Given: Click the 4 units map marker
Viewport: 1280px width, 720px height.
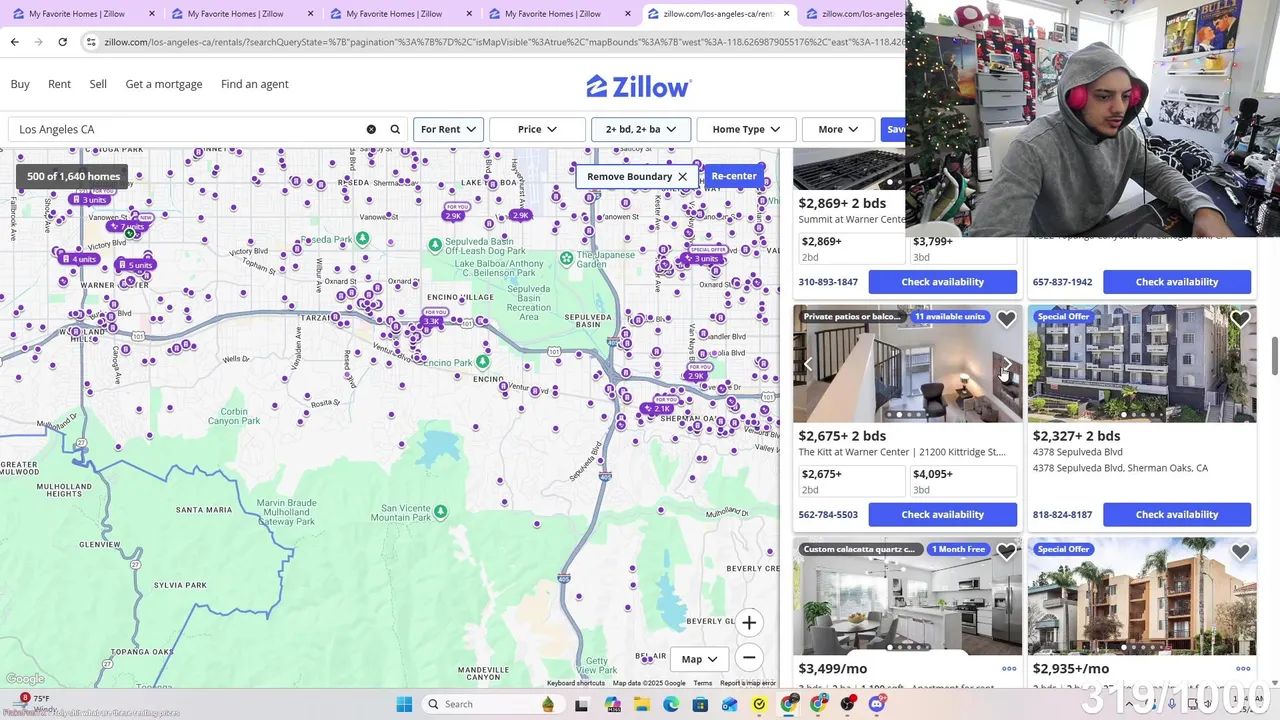Looking at the screenshot, I should click(79, 259).
